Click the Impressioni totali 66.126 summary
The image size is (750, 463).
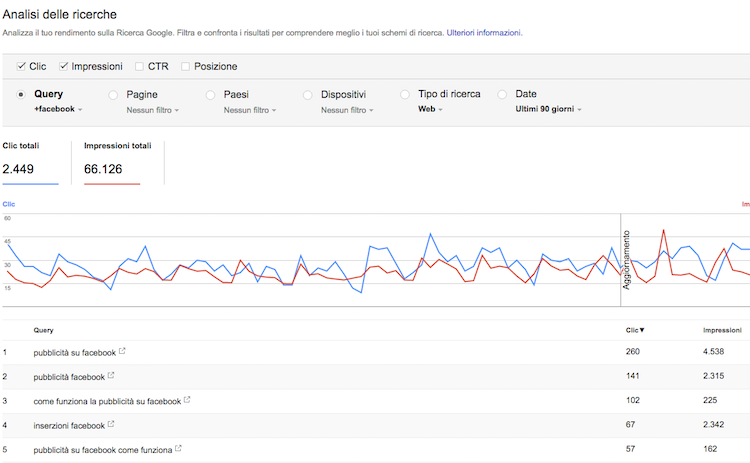click(x=117, y=163)
